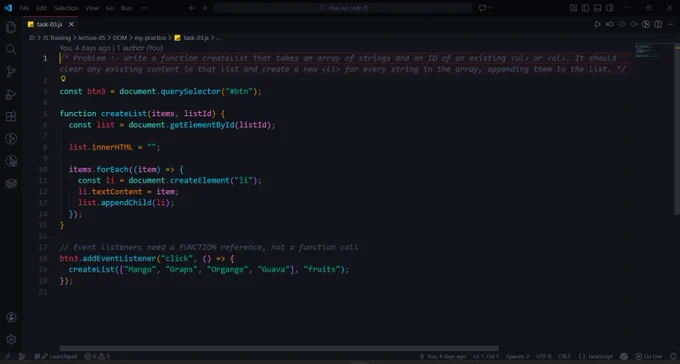Toggle the bottom panel visibility
680x364 pixels.
click(598, 8)
